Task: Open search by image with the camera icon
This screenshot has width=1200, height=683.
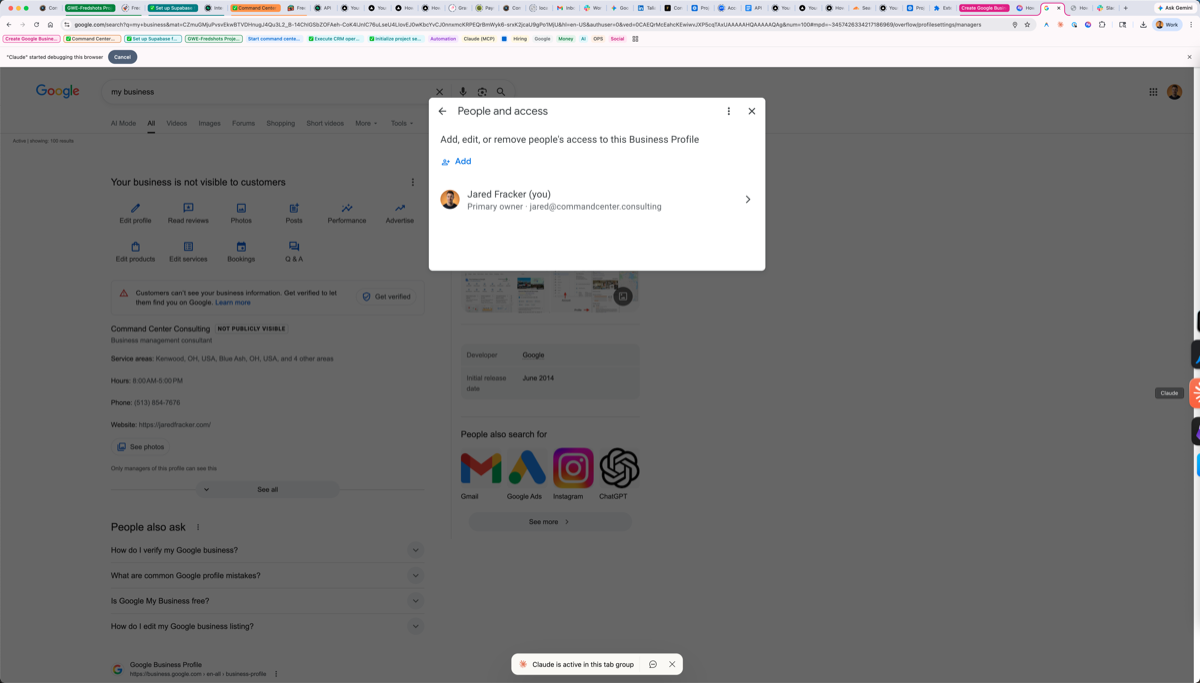Action: point(482,90)
